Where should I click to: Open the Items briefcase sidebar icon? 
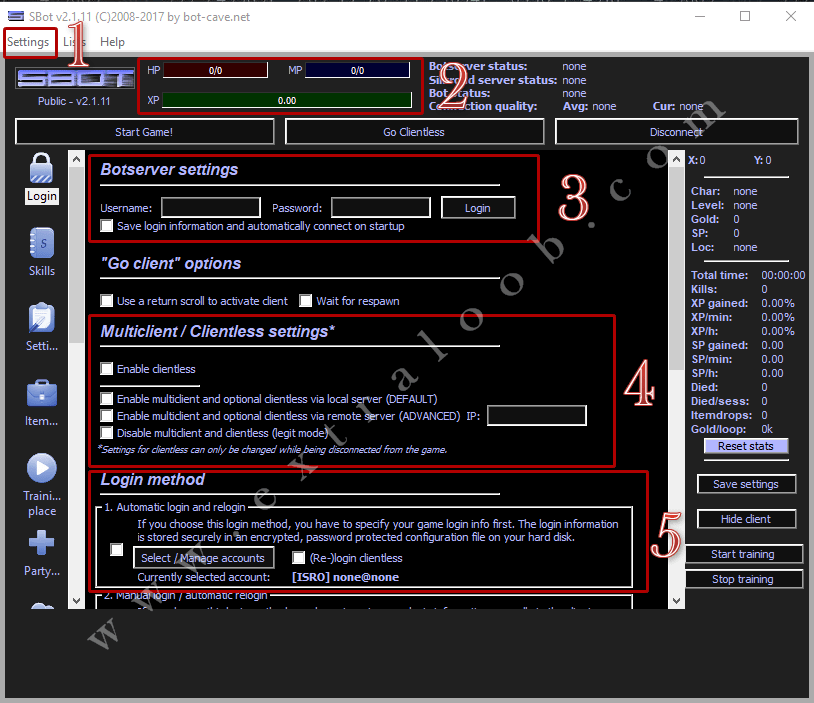pyautogui.click(x=42, y=393)
